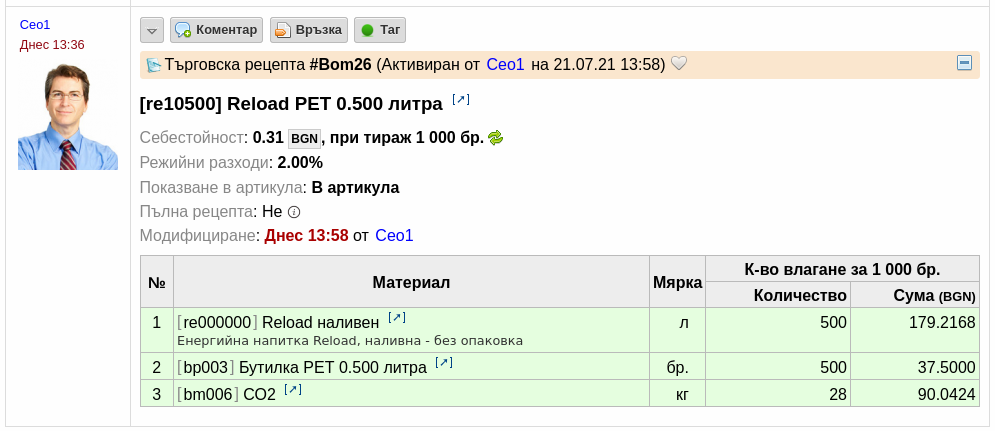Click material text Бутилка PET 0.500 литра
This screenshot has height=431, width=995.
(x=333, y=368)
